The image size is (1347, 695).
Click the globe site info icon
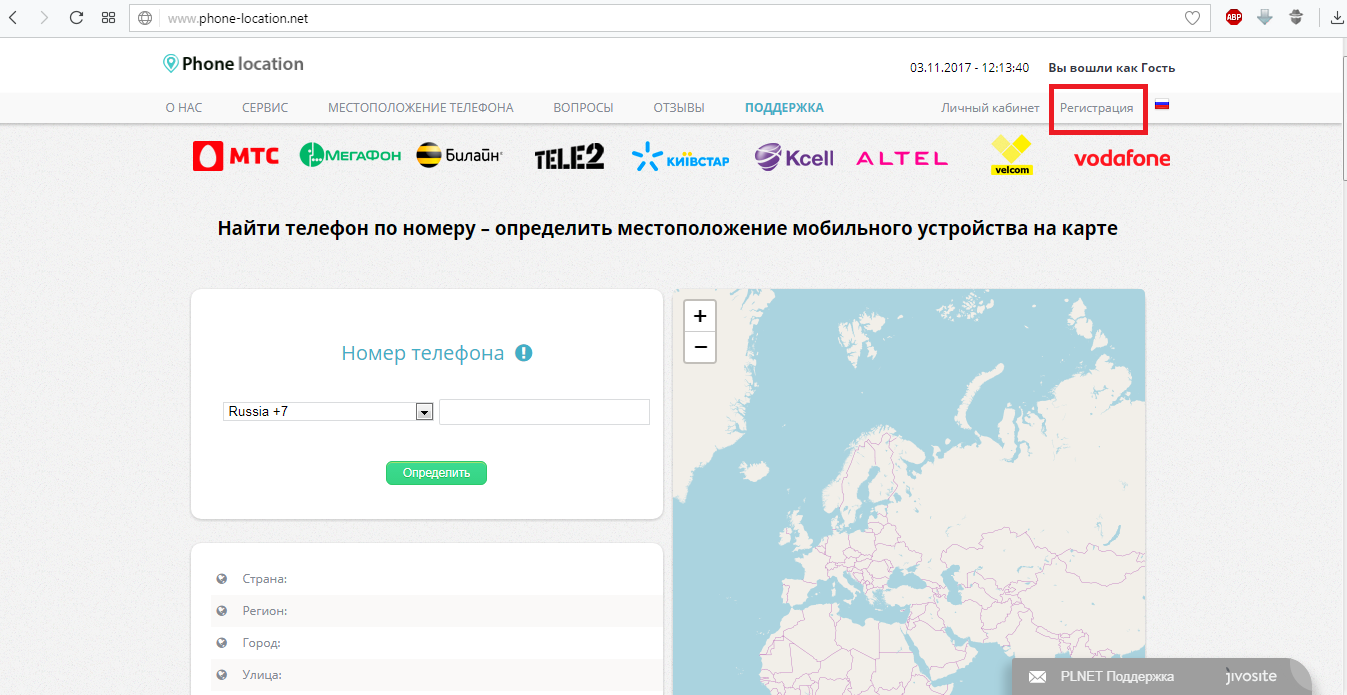(146, 18)
